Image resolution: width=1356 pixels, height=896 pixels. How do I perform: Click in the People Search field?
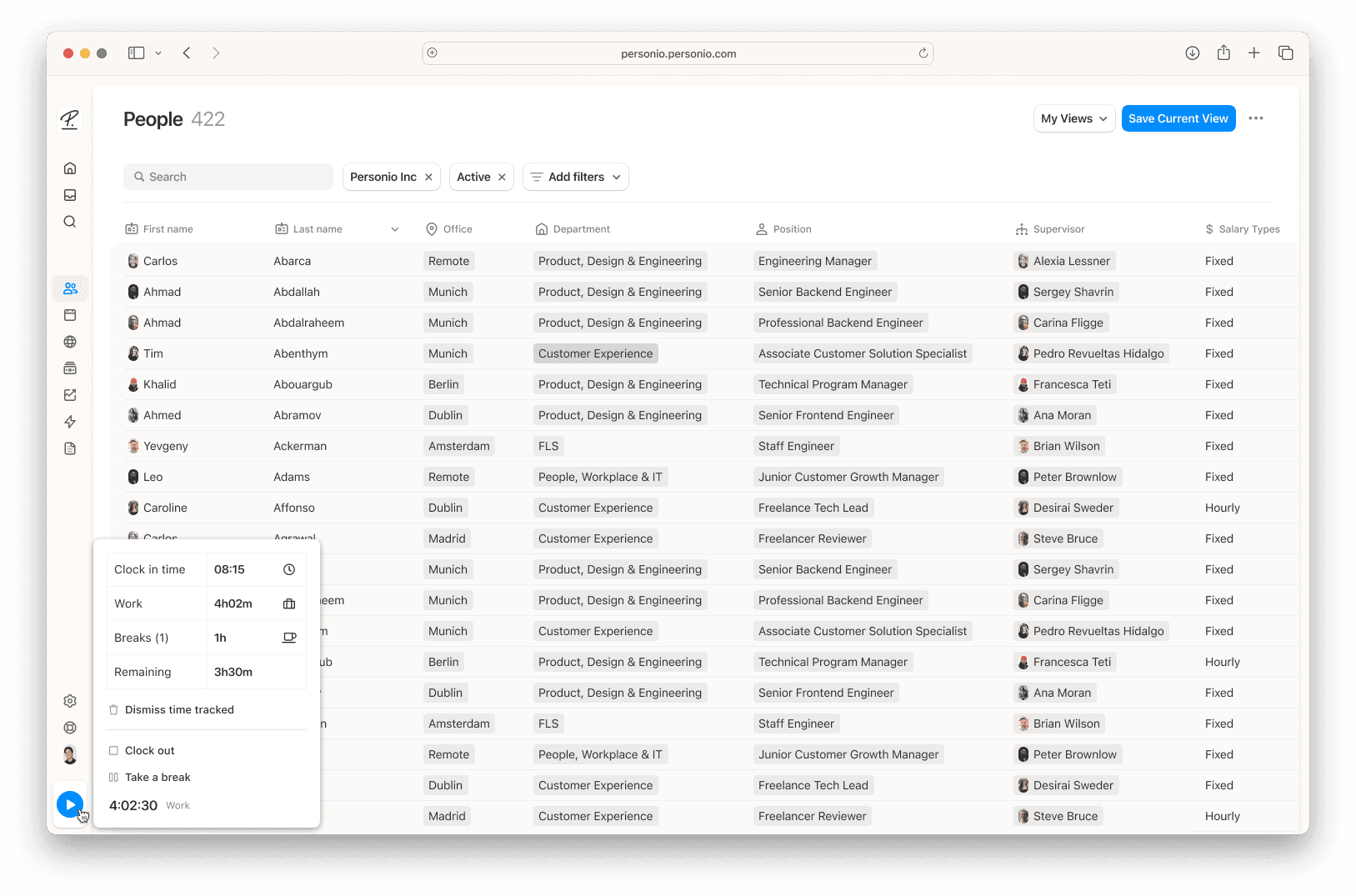228,177
